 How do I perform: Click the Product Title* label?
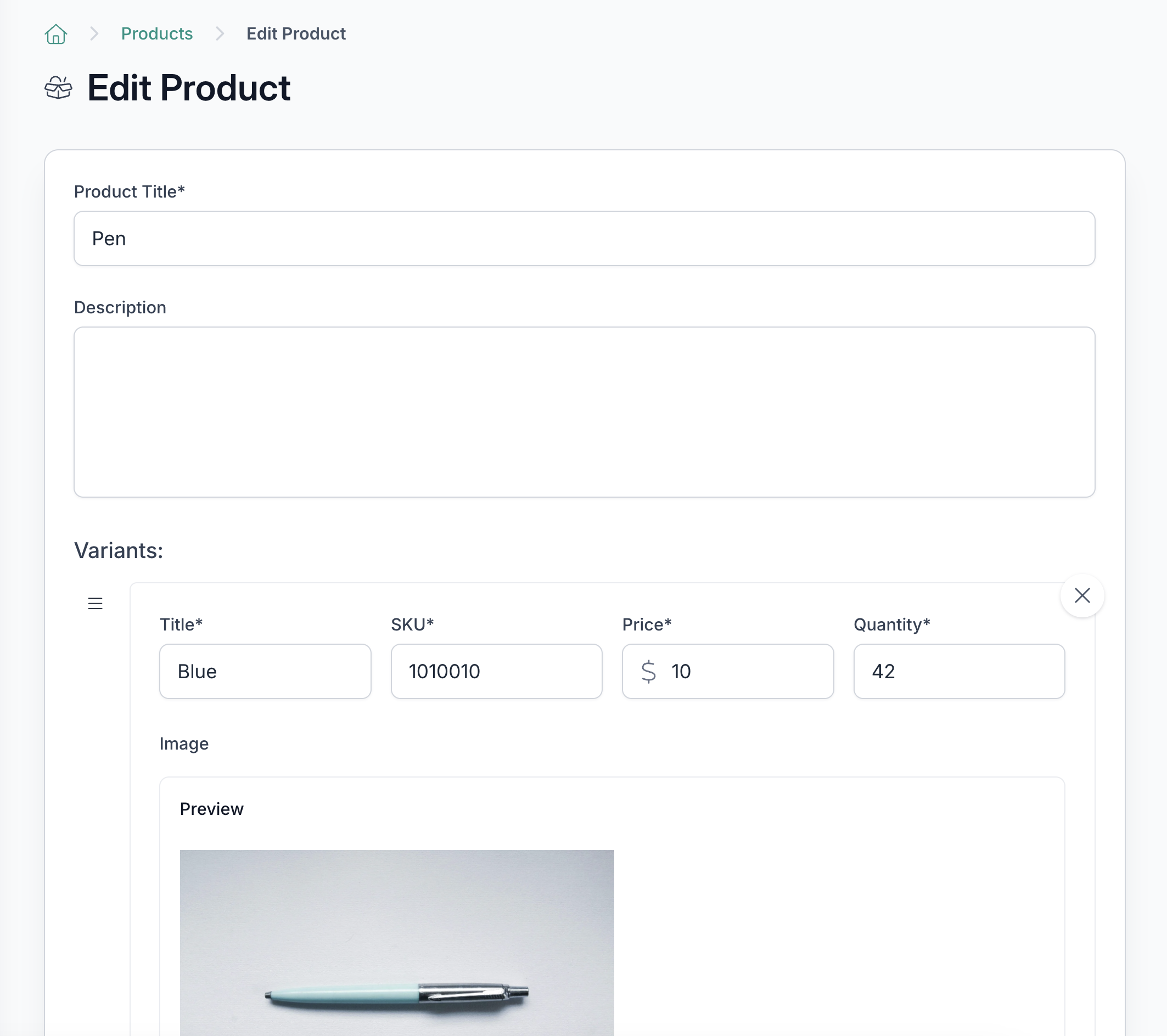[x=130, y=192]
